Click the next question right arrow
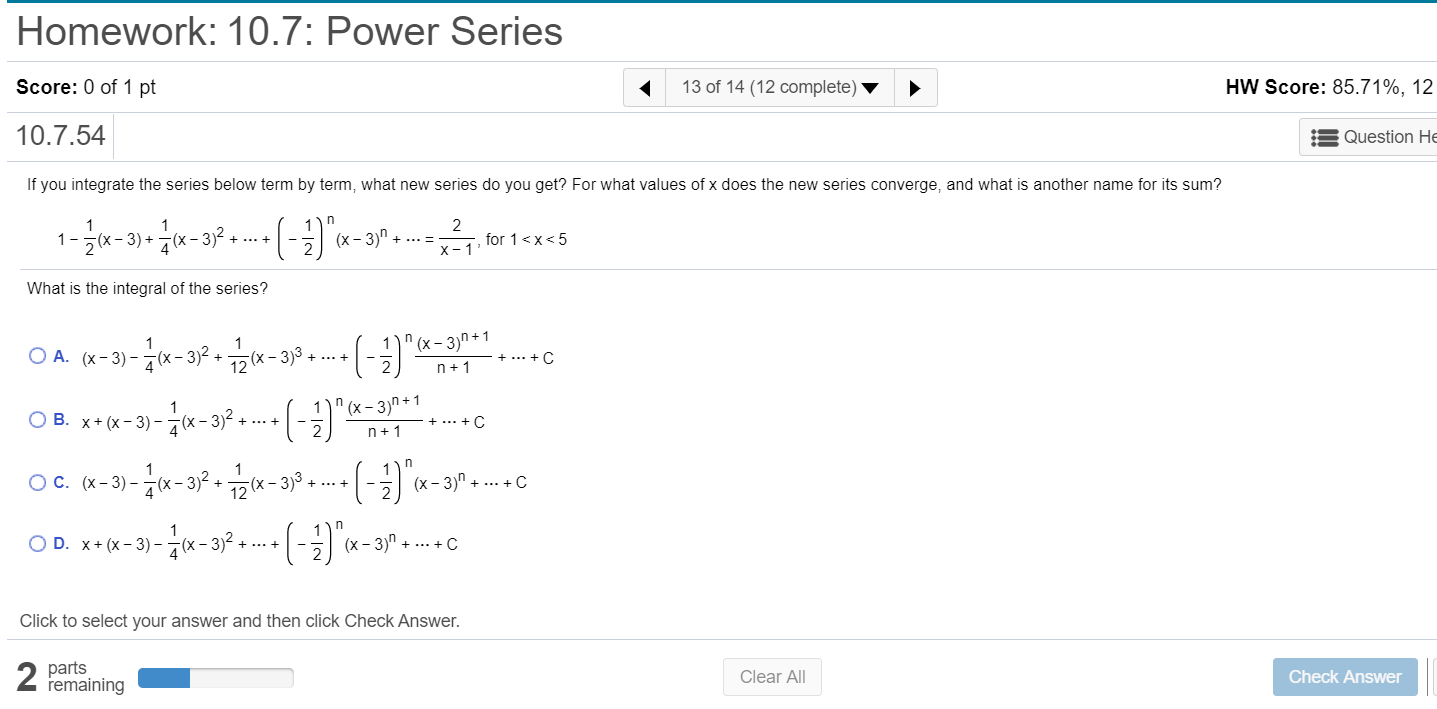This screenshot has height=709, width=1437. pyautogui.click(x=915, y=87)
